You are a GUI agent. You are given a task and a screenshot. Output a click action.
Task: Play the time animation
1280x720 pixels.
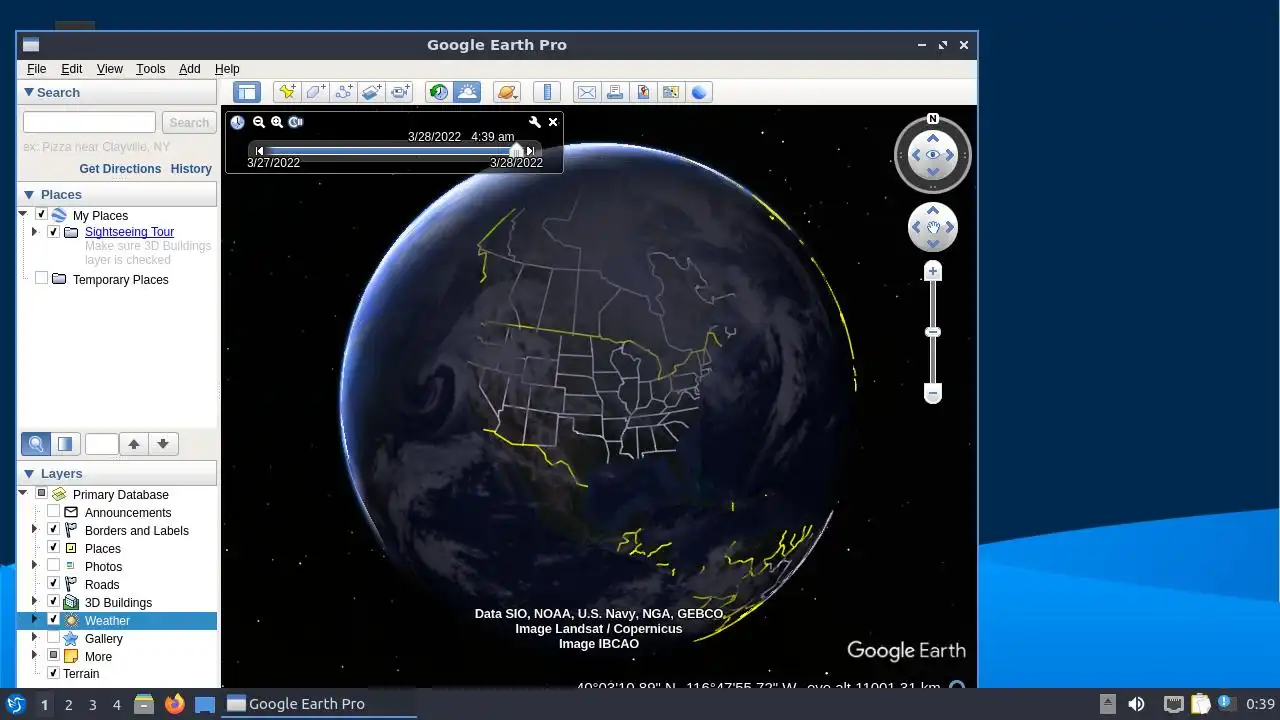296,122
